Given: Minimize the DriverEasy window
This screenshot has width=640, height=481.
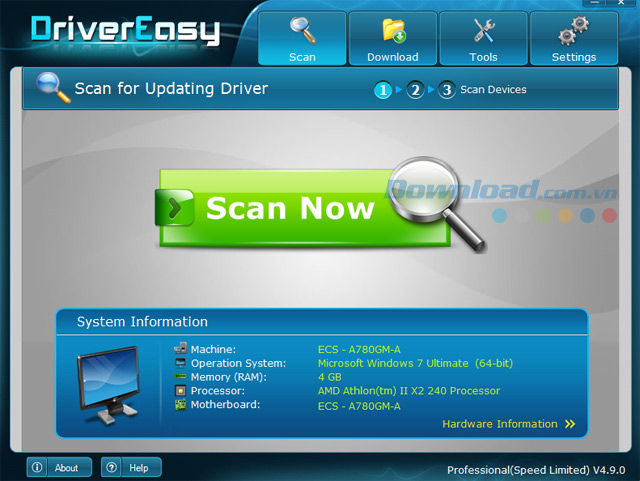Looking at the screenshot, I should (x=594, y=3).
